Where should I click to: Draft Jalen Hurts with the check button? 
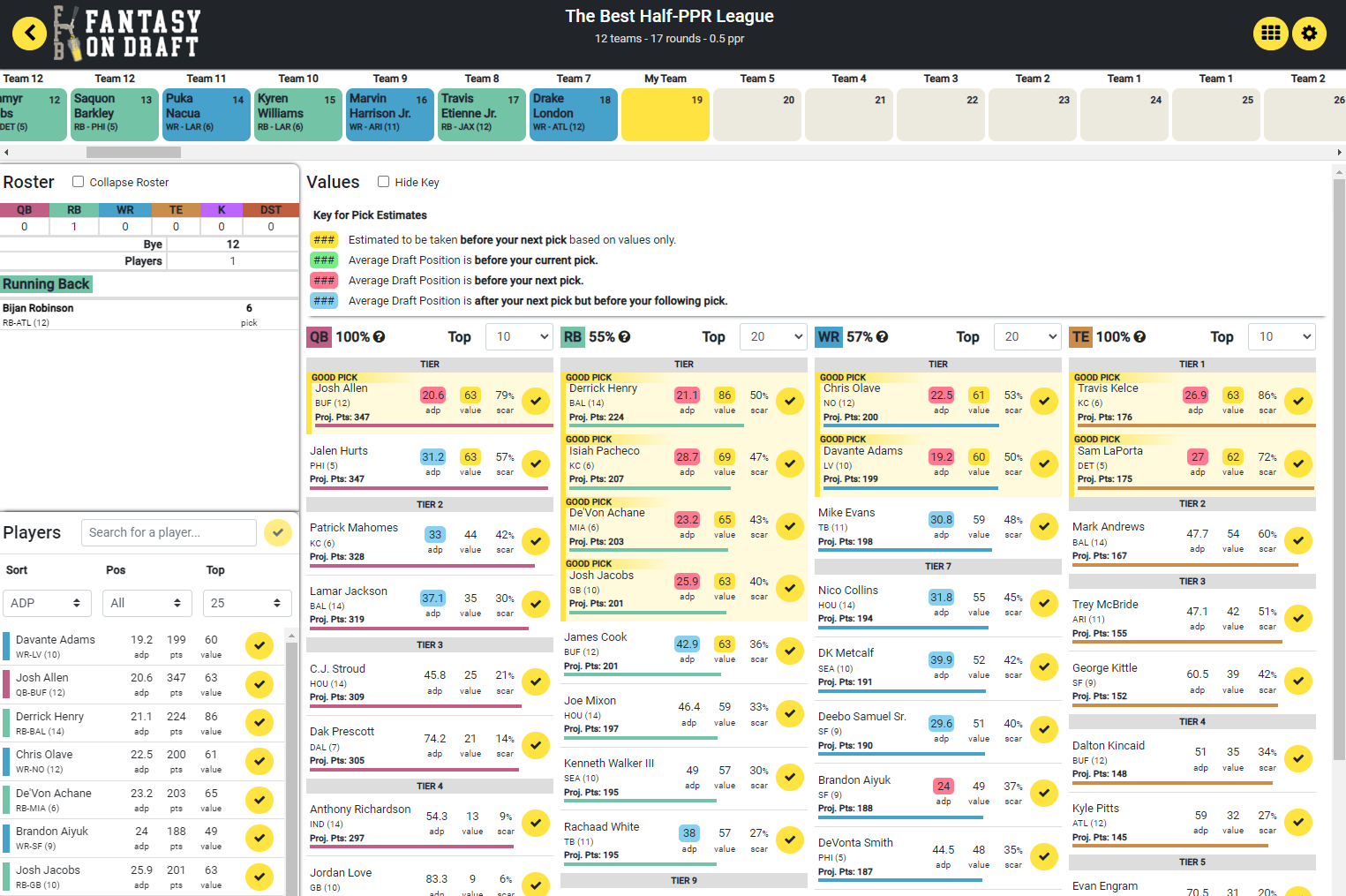(536, 463)
